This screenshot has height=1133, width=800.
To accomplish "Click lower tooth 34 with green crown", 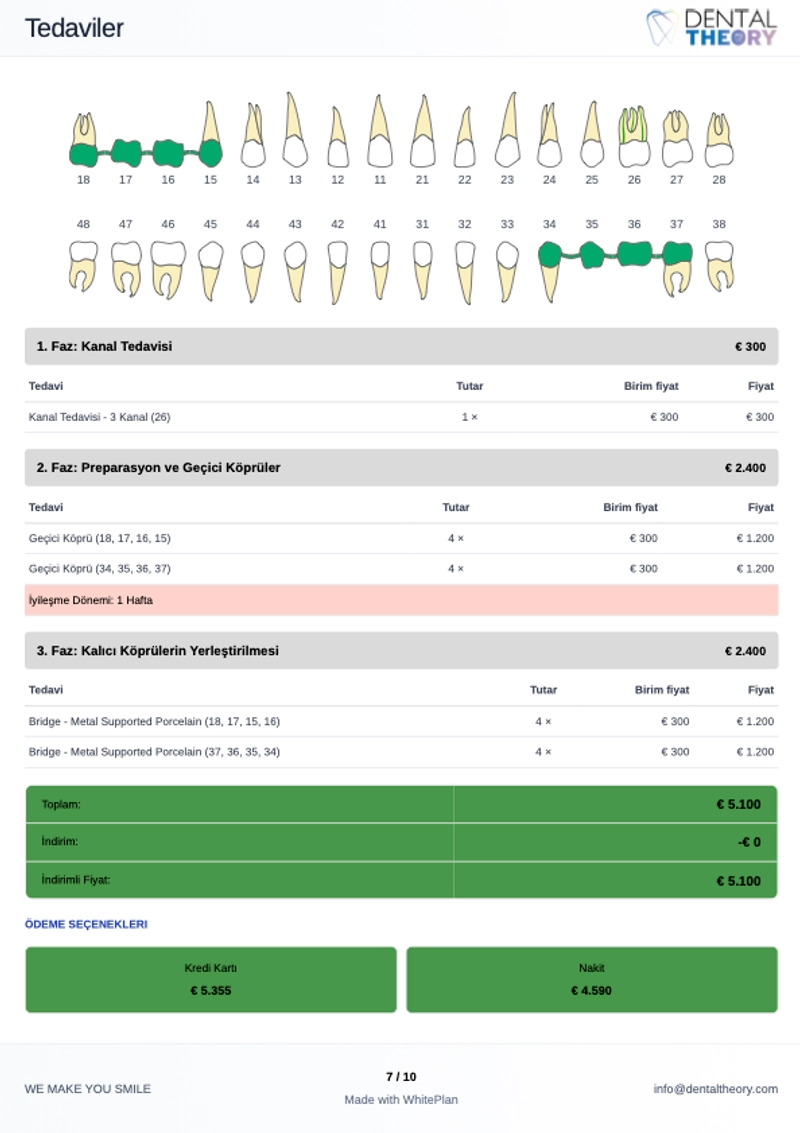I will pos(549,272).
